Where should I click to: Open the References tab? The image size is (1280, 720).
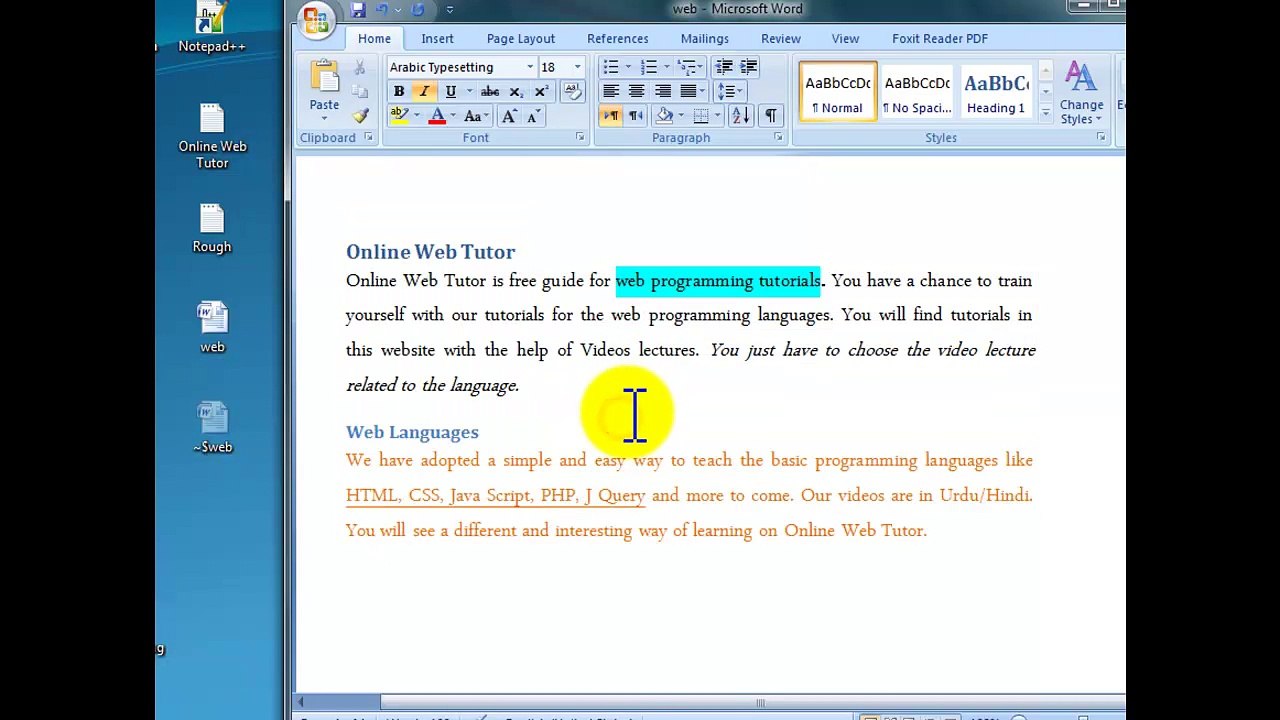[618, 38]
